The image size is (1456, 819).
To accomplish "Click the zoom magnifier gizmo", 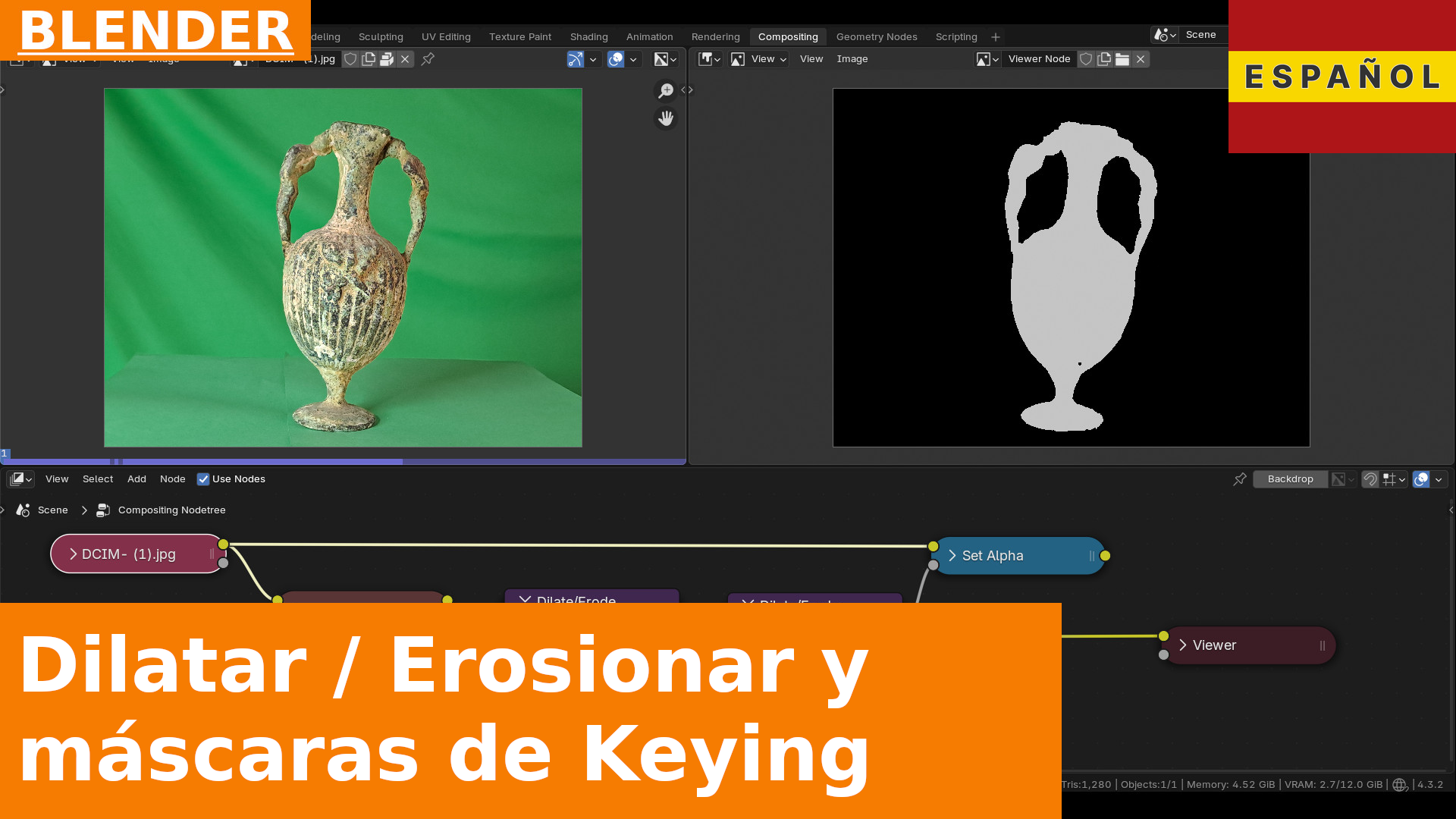I will tap(666, 91).
